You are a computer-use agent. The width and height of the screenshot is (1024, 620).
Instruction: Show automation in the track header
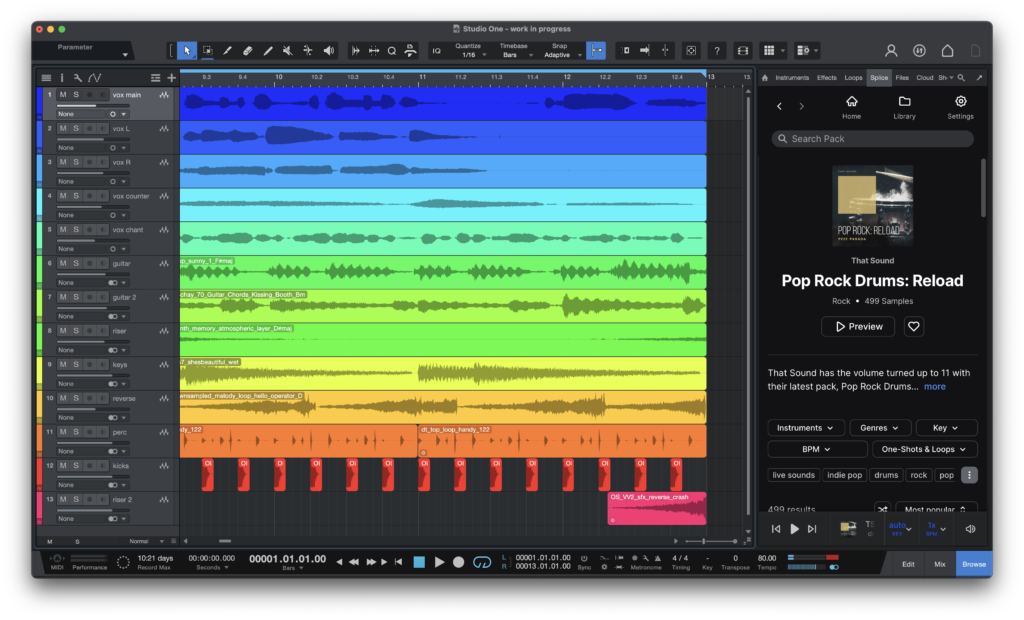pyautogui.click(x=95, y=78)
